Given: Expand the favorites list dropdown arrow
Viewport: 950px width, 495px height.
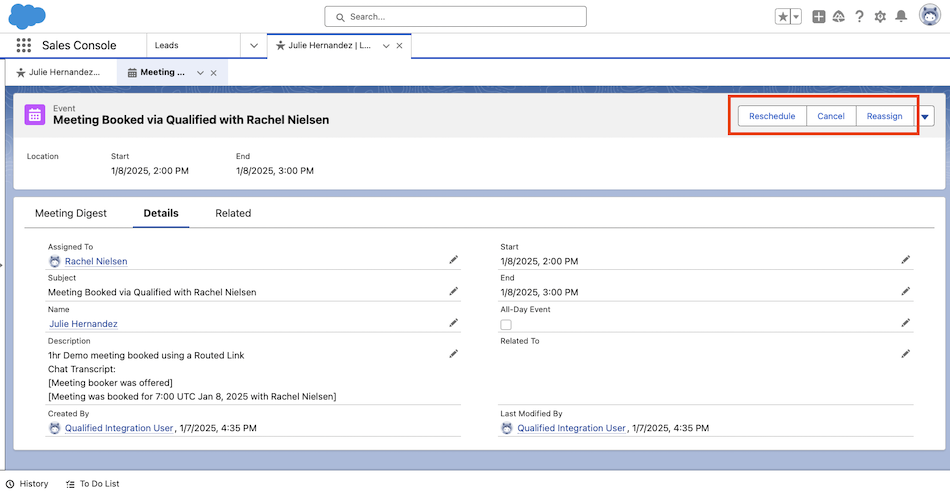Looking at the screenshot, I should tap(796, 17).
